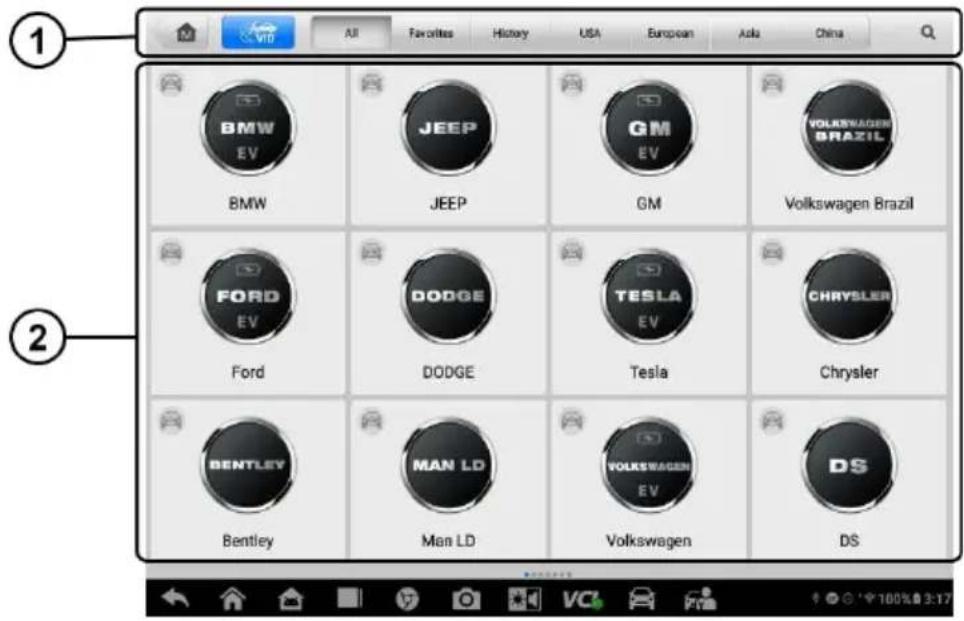964x621 pixels.
Task: Open brightness and sound icon
Action: pos(524,599)
